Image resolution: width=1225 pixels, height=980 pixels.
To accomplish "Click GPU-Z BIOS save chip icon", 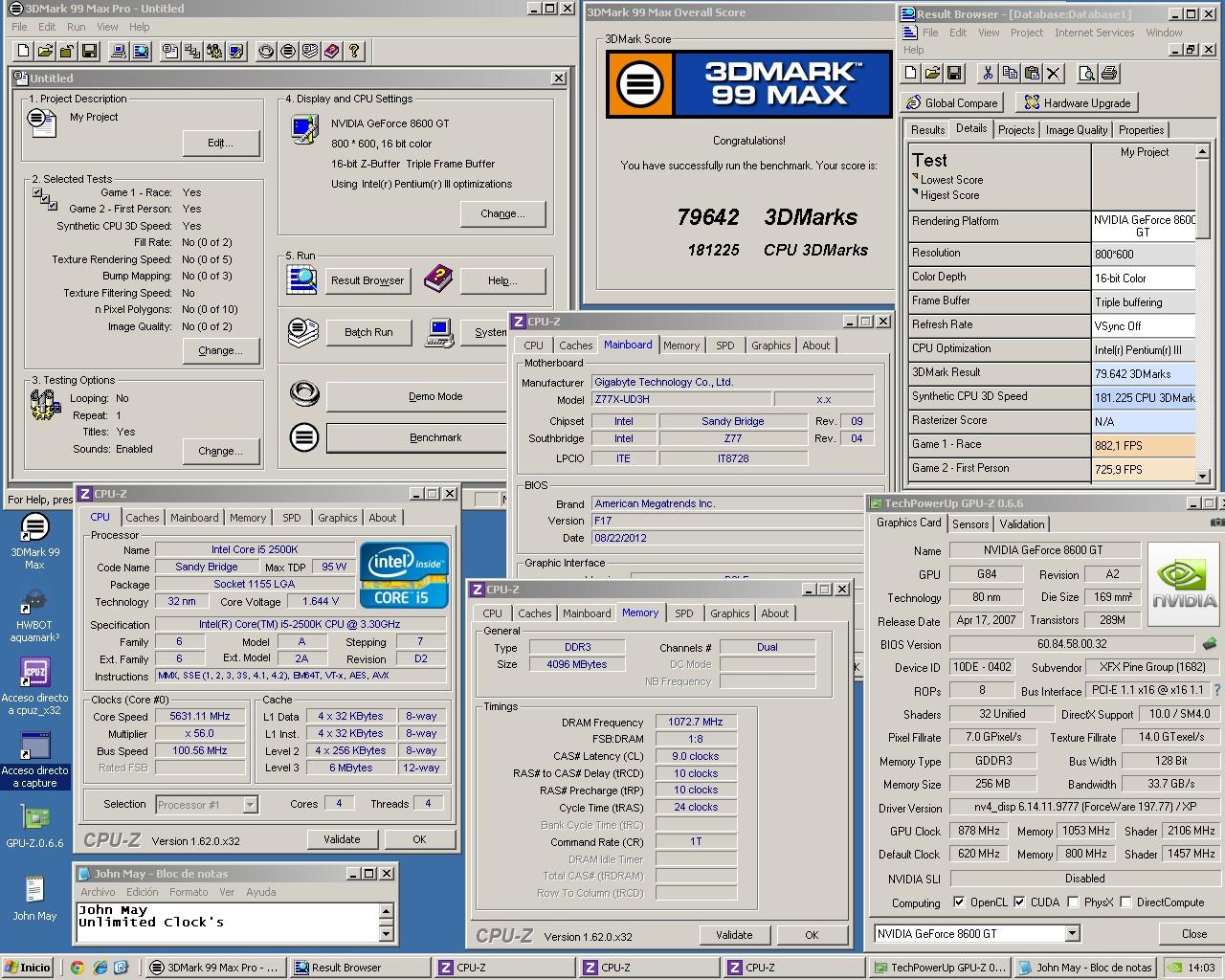I will [x=1210, y=644].
